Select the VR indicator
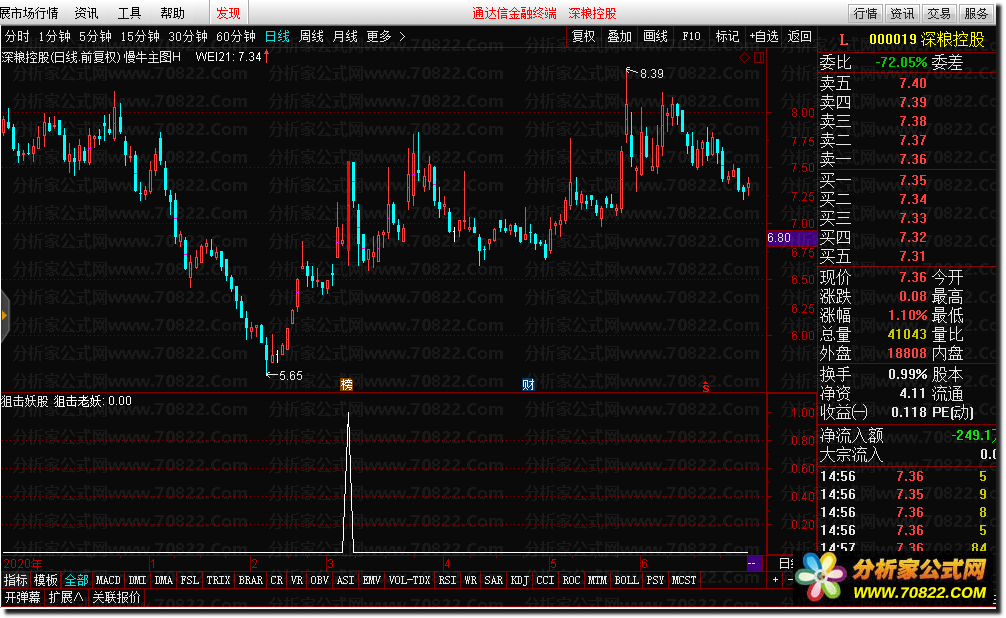 pyautogui.click(x=296, y=580)
